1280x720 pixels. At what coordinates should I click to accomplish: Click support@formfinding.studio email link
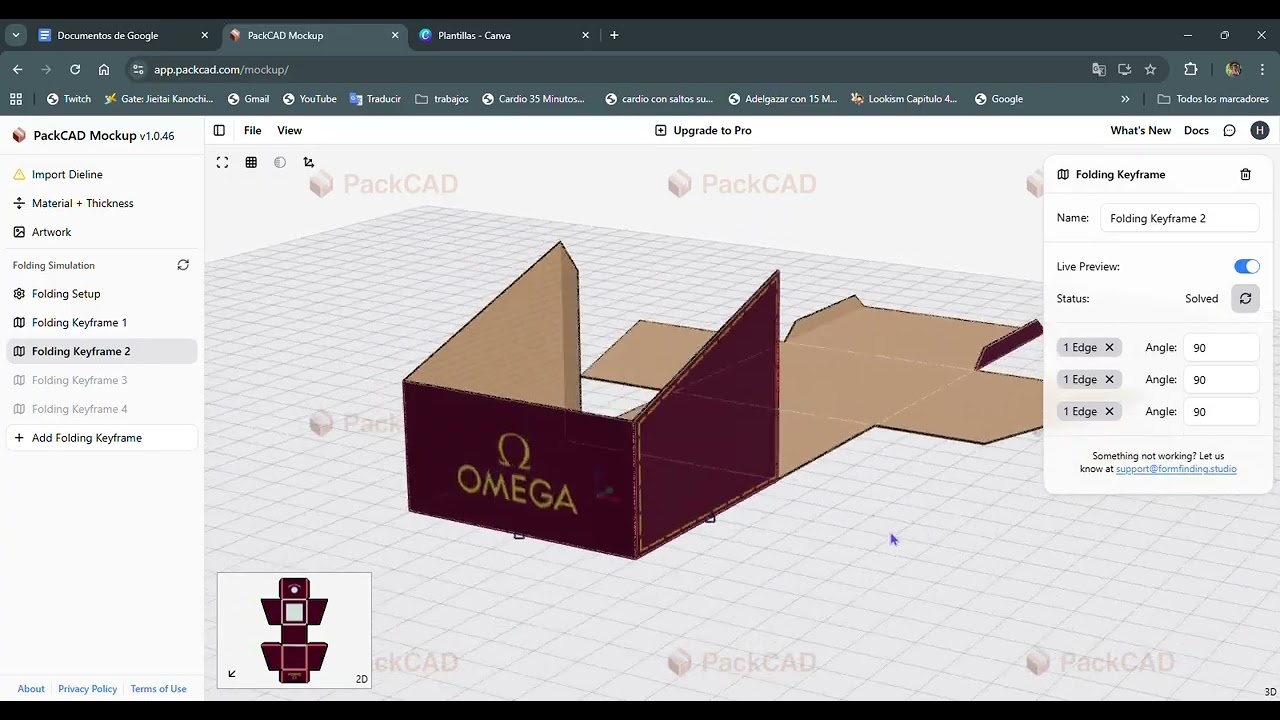(x=1176, y=469)
